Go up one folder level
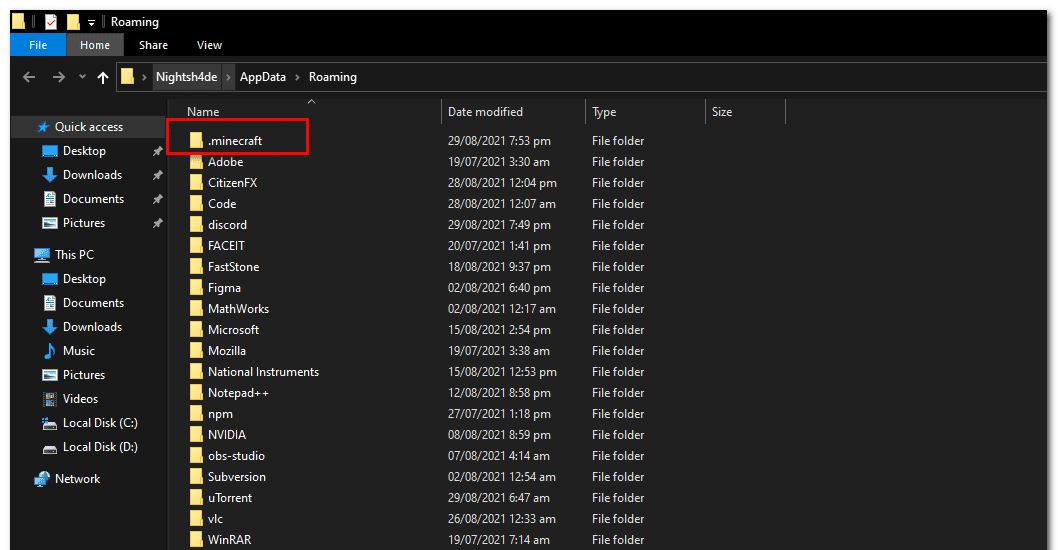 103,78
